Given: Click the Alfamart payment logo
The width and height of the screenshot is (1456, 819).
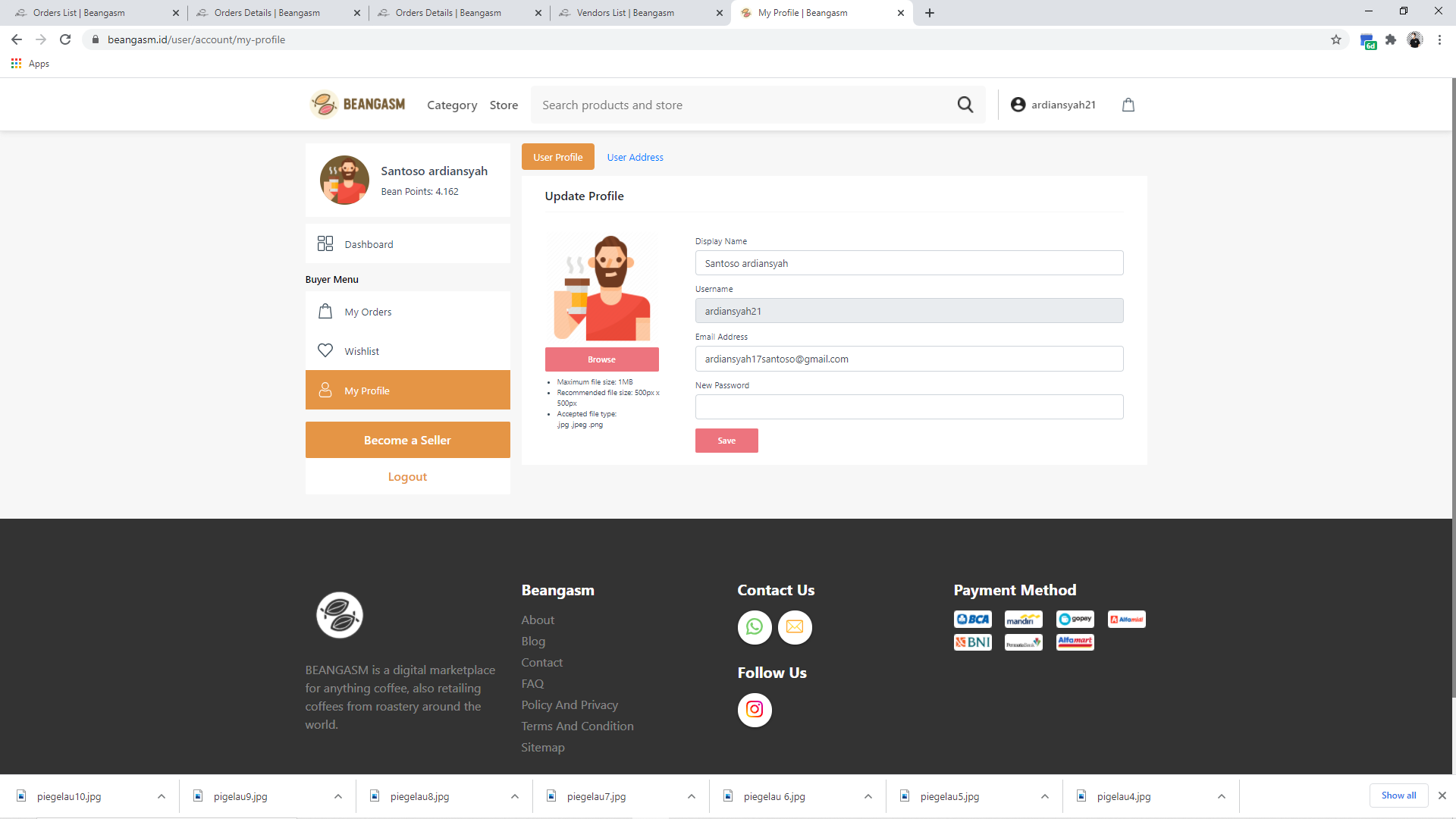Looking at the screenshot, I should coord(1075,642).
